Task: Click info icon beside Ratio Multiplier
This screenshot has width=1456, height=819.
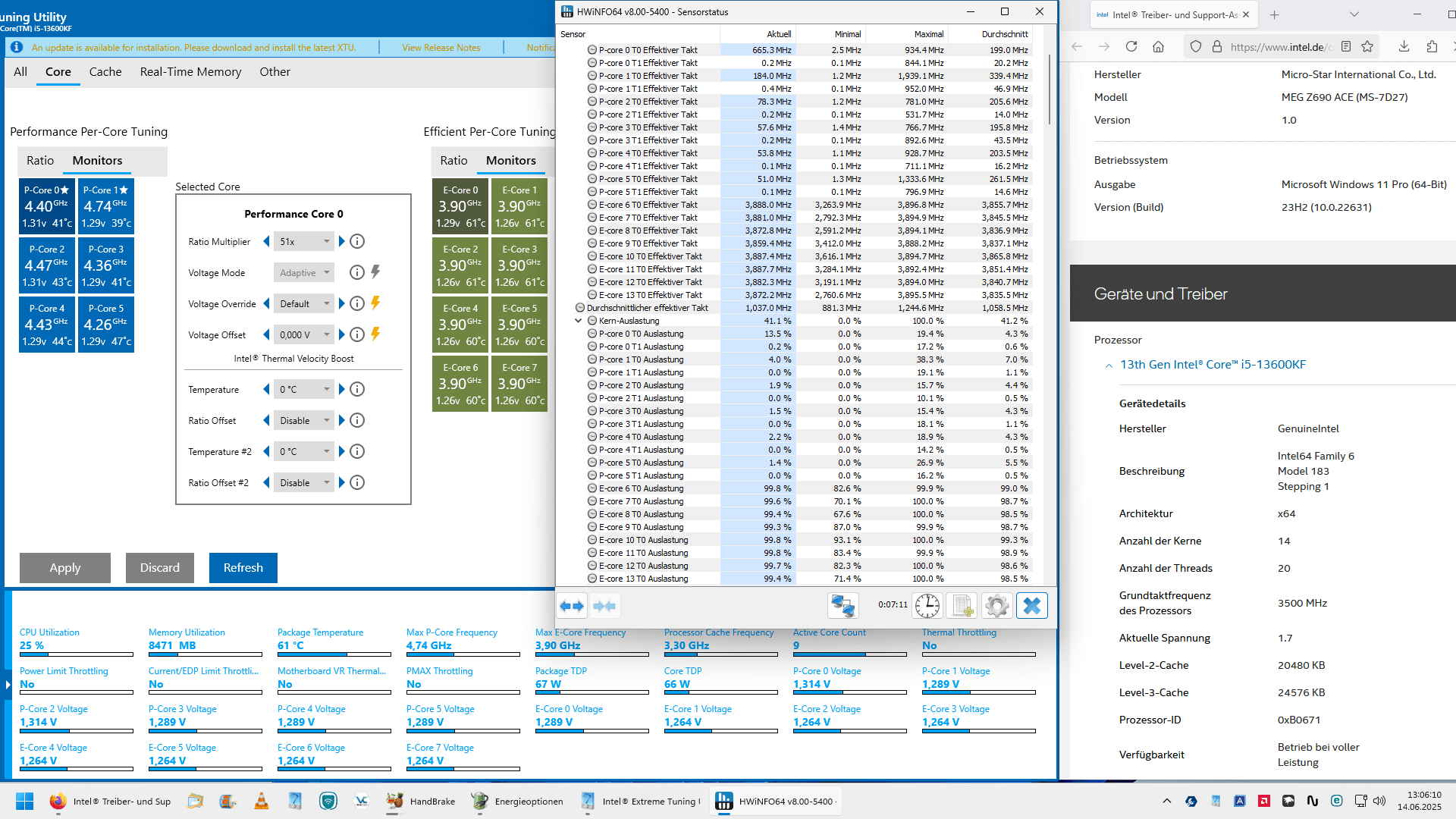Action: point(357,242)
